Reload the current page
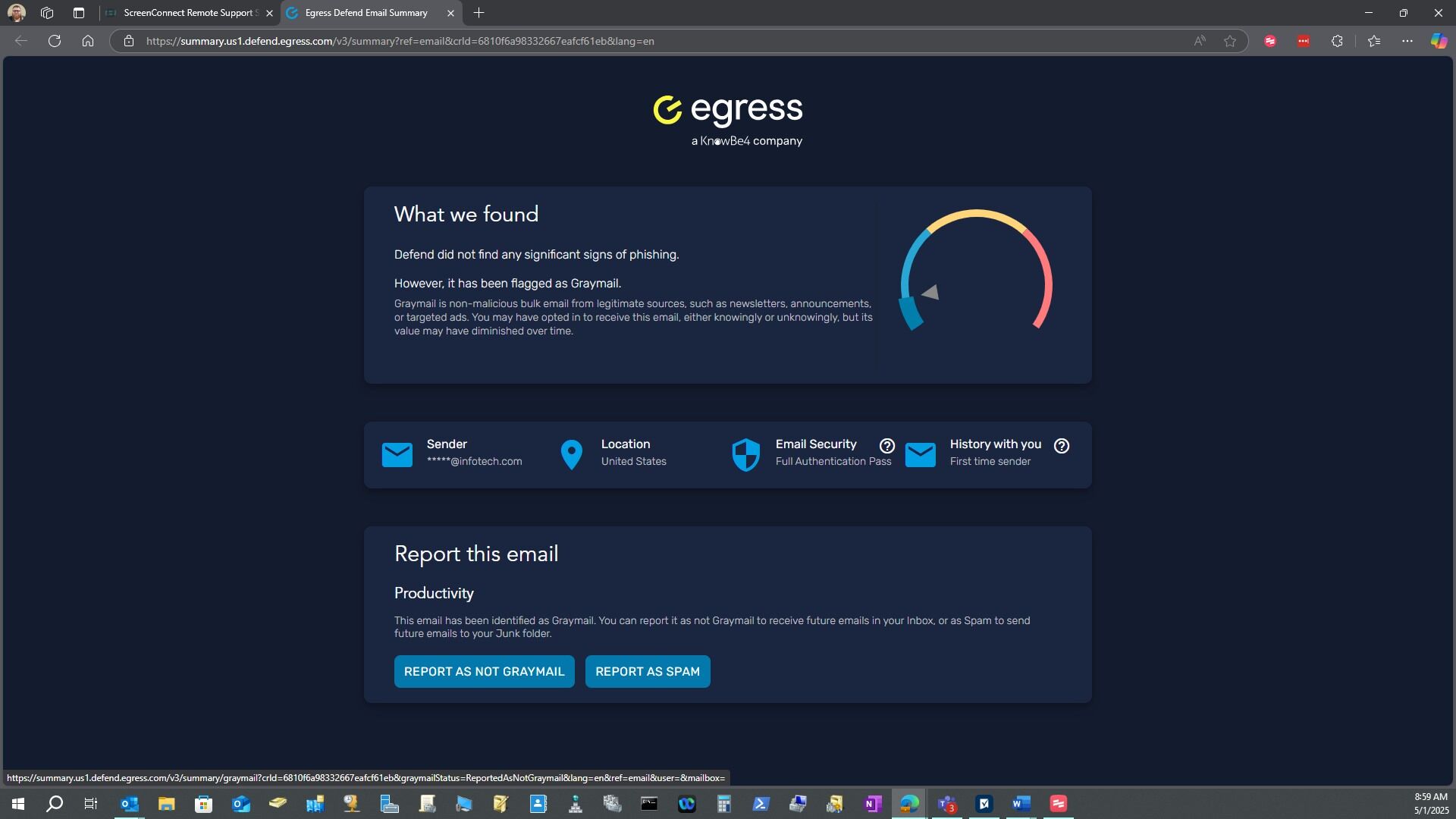The height and width of the screenshot is (819, 1456). (x=55, y=41)
